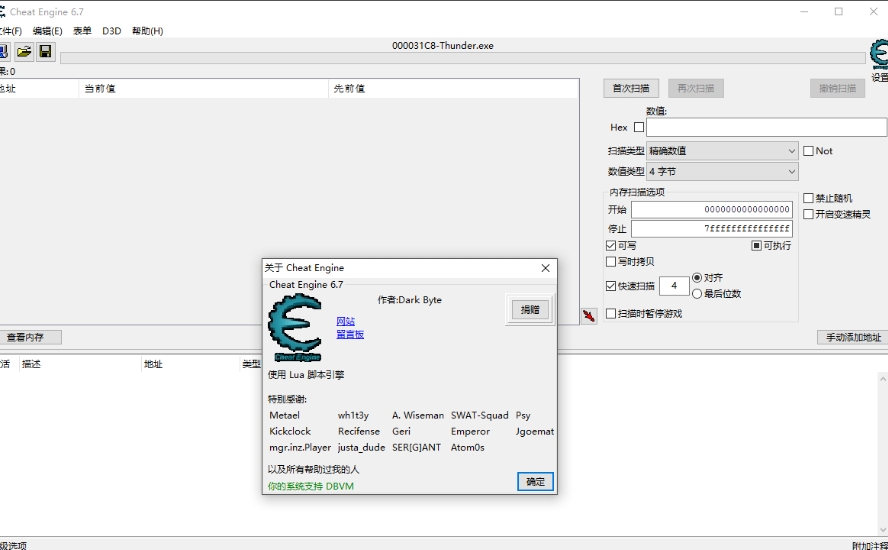Screen dimensions: 888x550
Task: Click the Cheat Engine settings logo
Action: (880, 55)
